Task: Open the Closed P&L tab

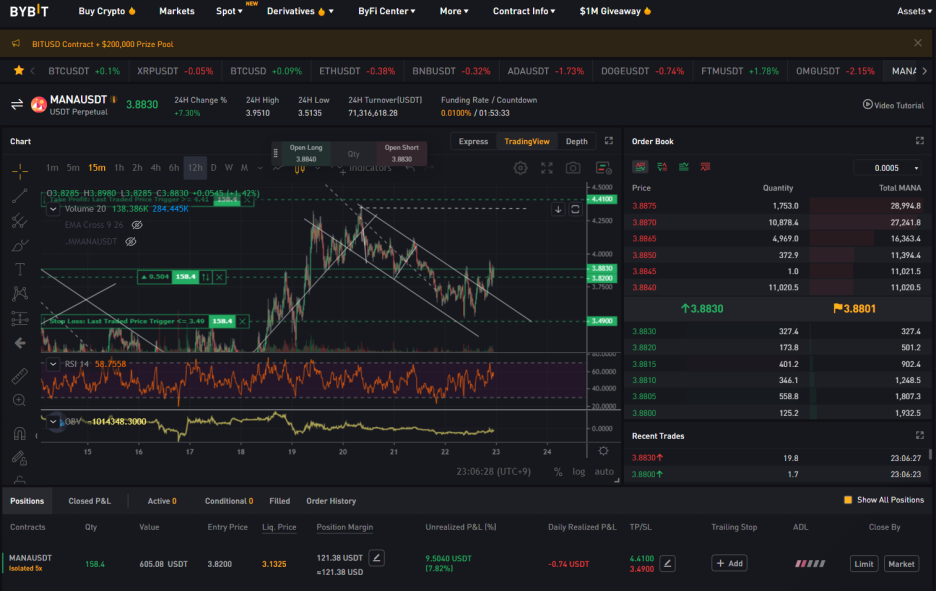Action: click(90, 501)
